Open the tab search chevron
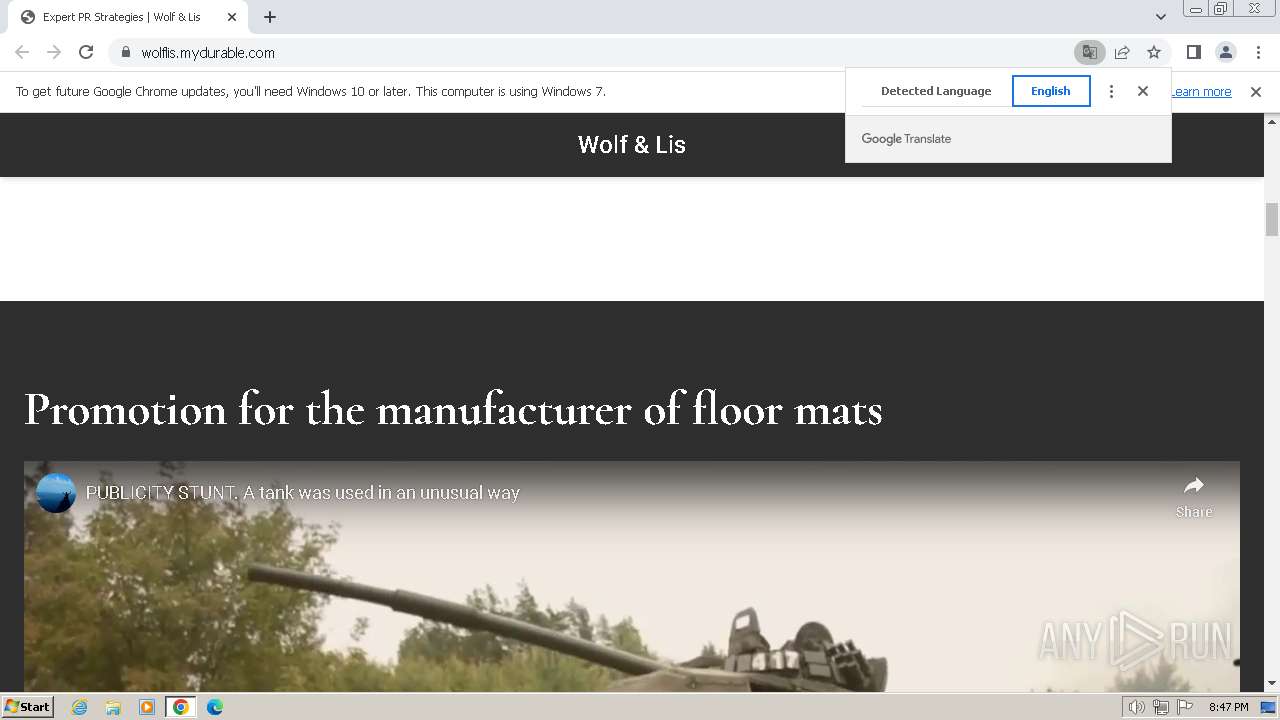The image size is (1280, 720). [x=1160, y=17]
